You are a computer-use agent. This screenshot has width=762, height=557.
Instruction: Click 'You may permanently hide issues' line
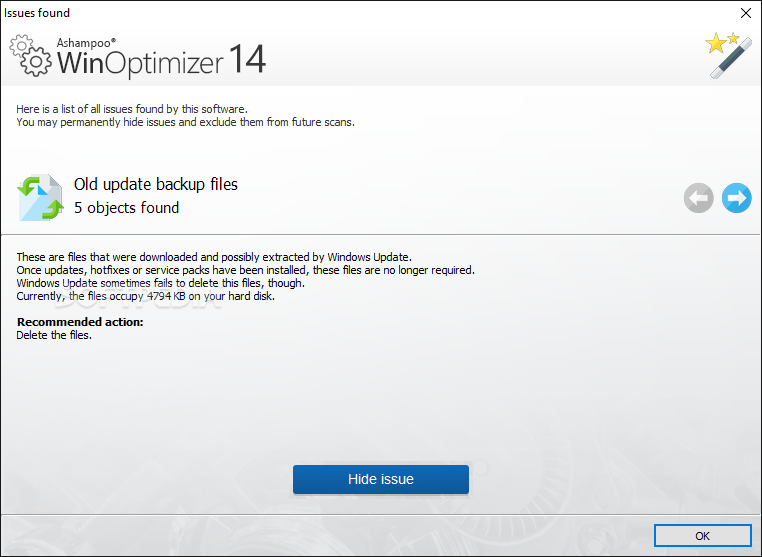[x=186, y=122]
